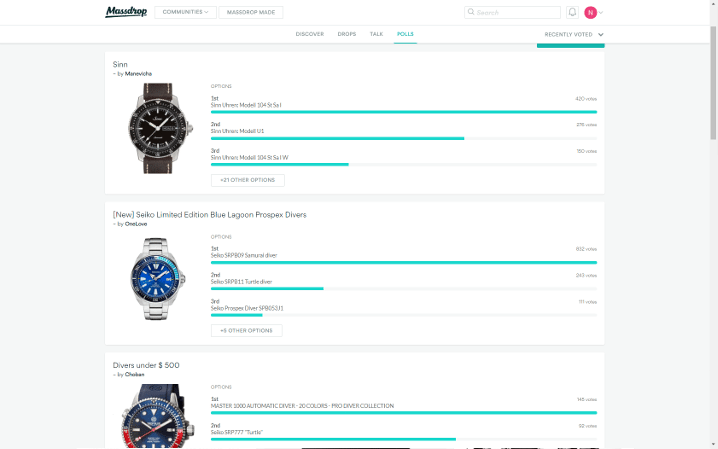Open Seiko Blue Lagoon Prospex Divers poll
718x449 pixels.
210,215
